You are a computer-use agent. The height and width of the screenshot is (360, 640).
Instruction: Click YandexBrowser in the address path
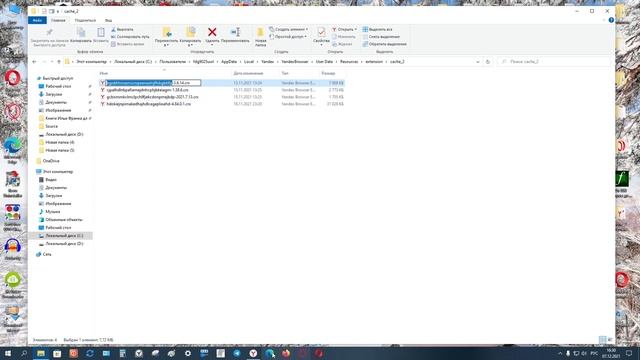click(295, 62)
